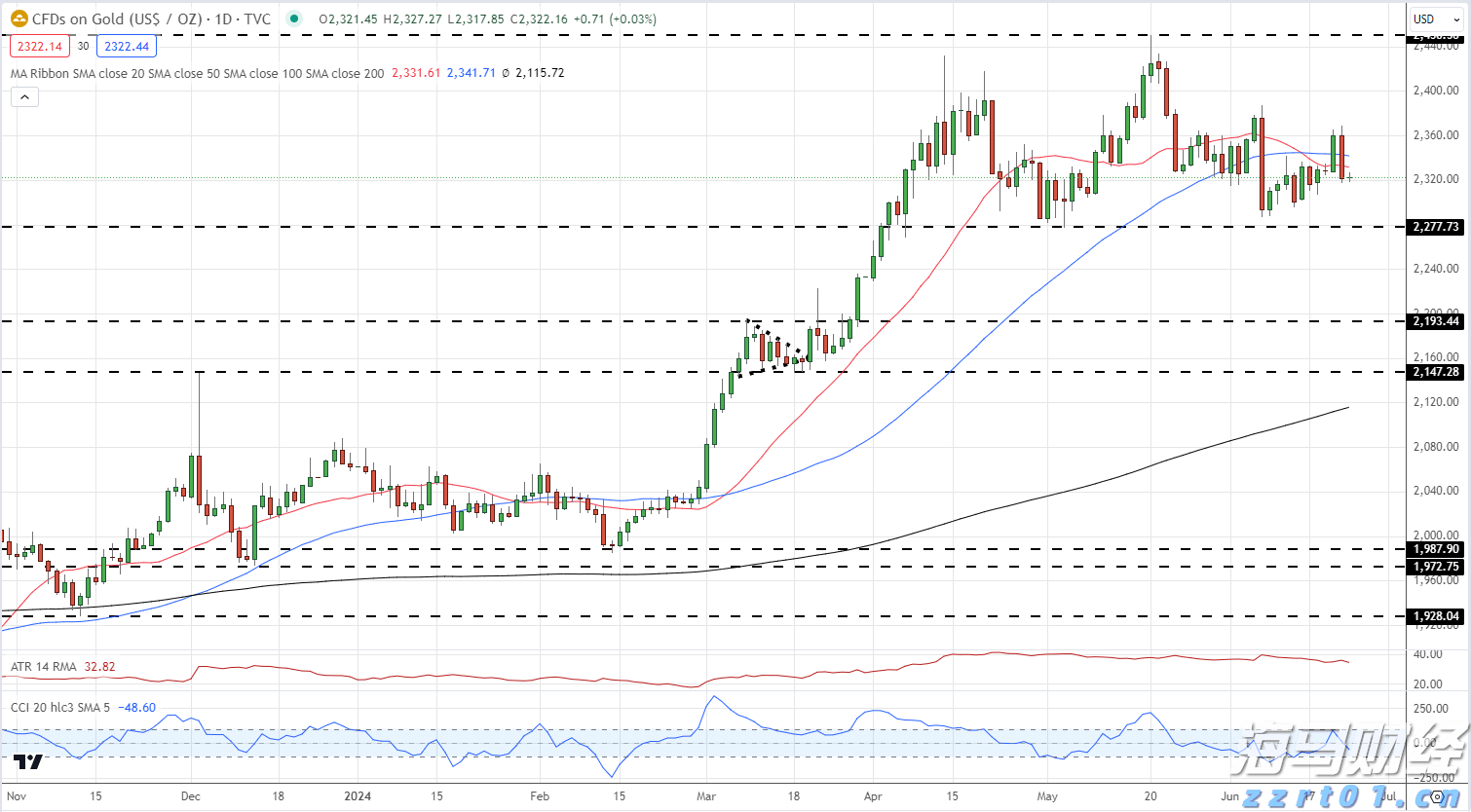Click the low price L2,317.85 value
Screen dimensions: 1471x812
point(476,18)
